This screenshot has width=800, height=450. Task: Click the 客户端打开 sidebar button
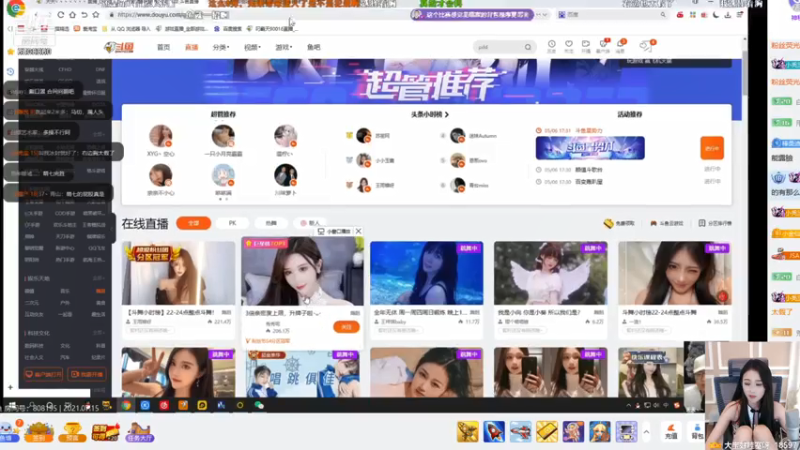click(x=43, y=374)
